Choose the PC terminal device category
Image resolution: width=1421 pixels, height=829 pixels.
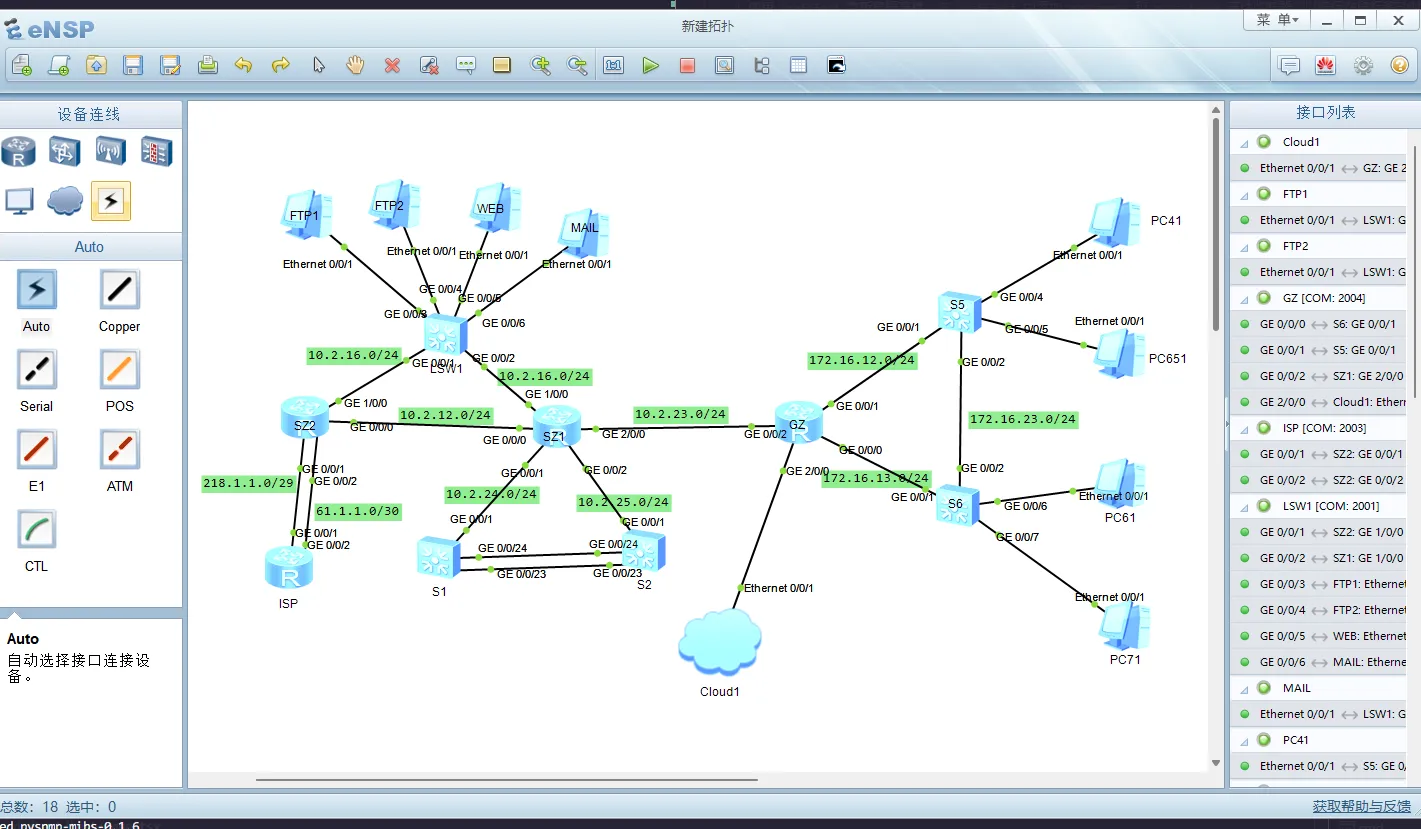(19, 201)
